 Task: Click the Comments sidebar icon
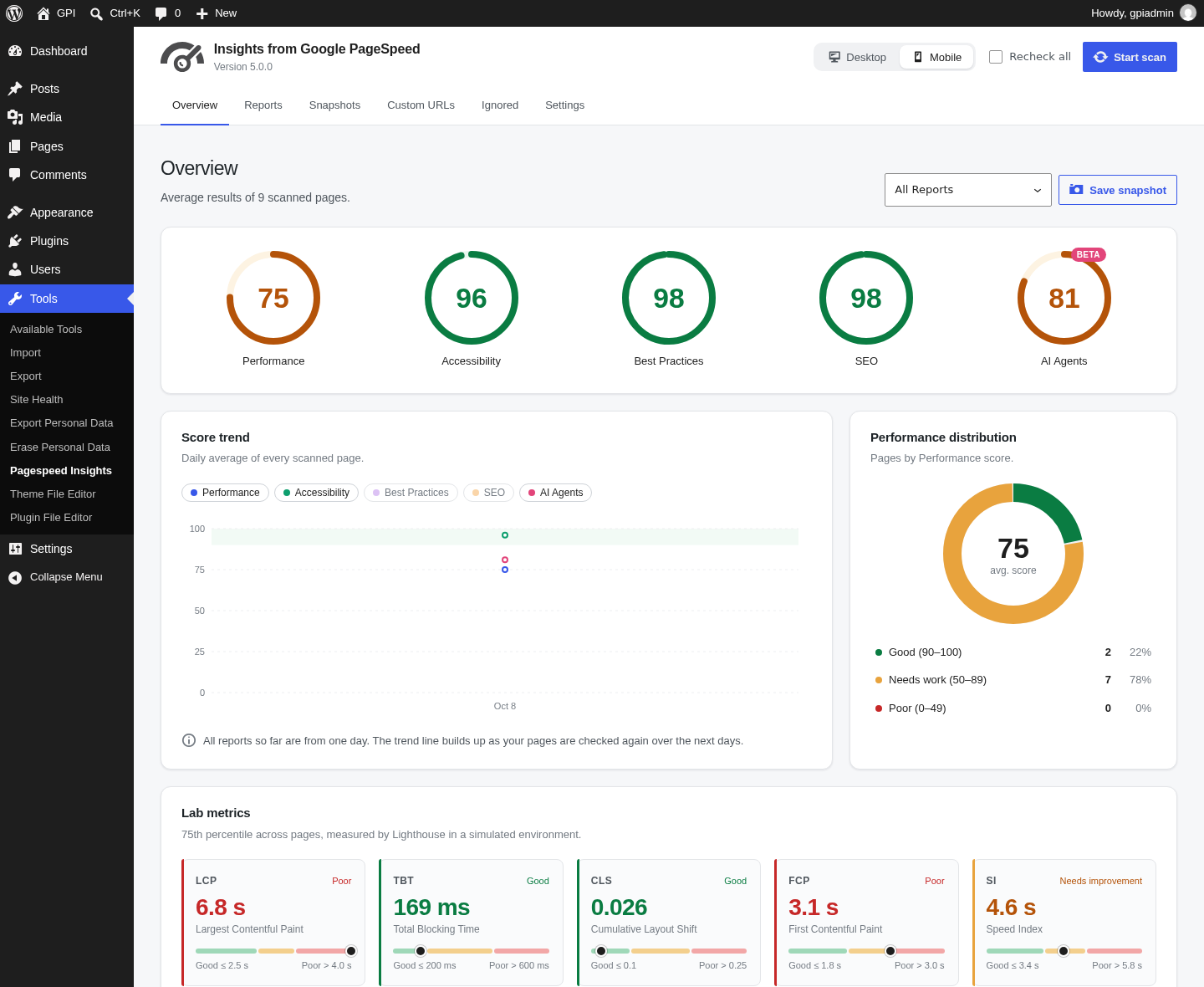pyautogui.click(x=15, y=175)
